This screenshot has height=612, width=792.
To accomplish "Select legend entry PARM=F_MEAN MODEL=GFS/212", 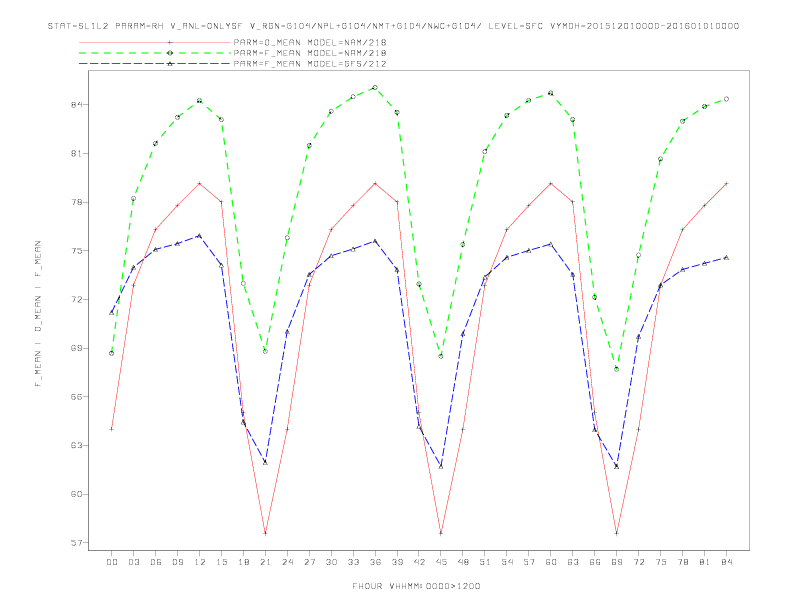I will point(310,64).
